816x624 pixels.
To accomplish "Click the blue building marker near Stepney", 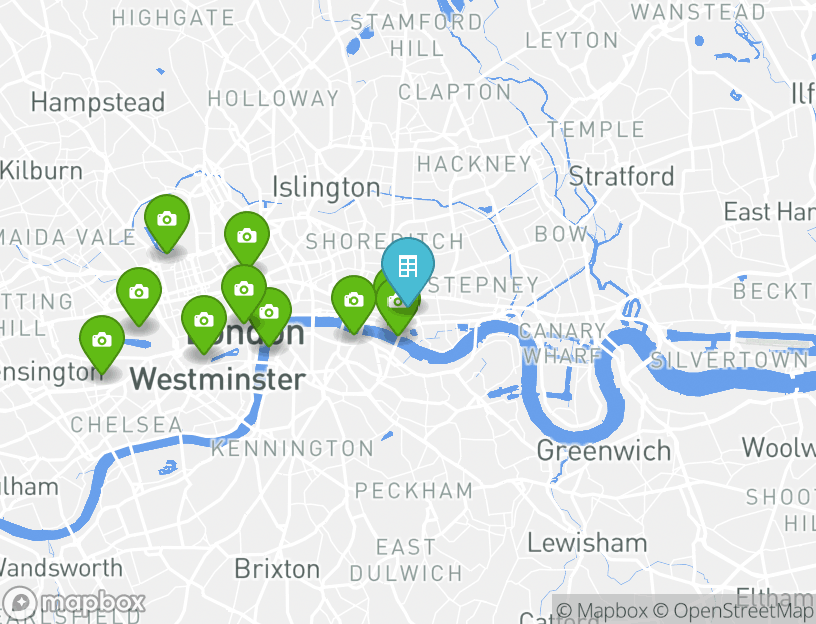I will tap(407, 270).
